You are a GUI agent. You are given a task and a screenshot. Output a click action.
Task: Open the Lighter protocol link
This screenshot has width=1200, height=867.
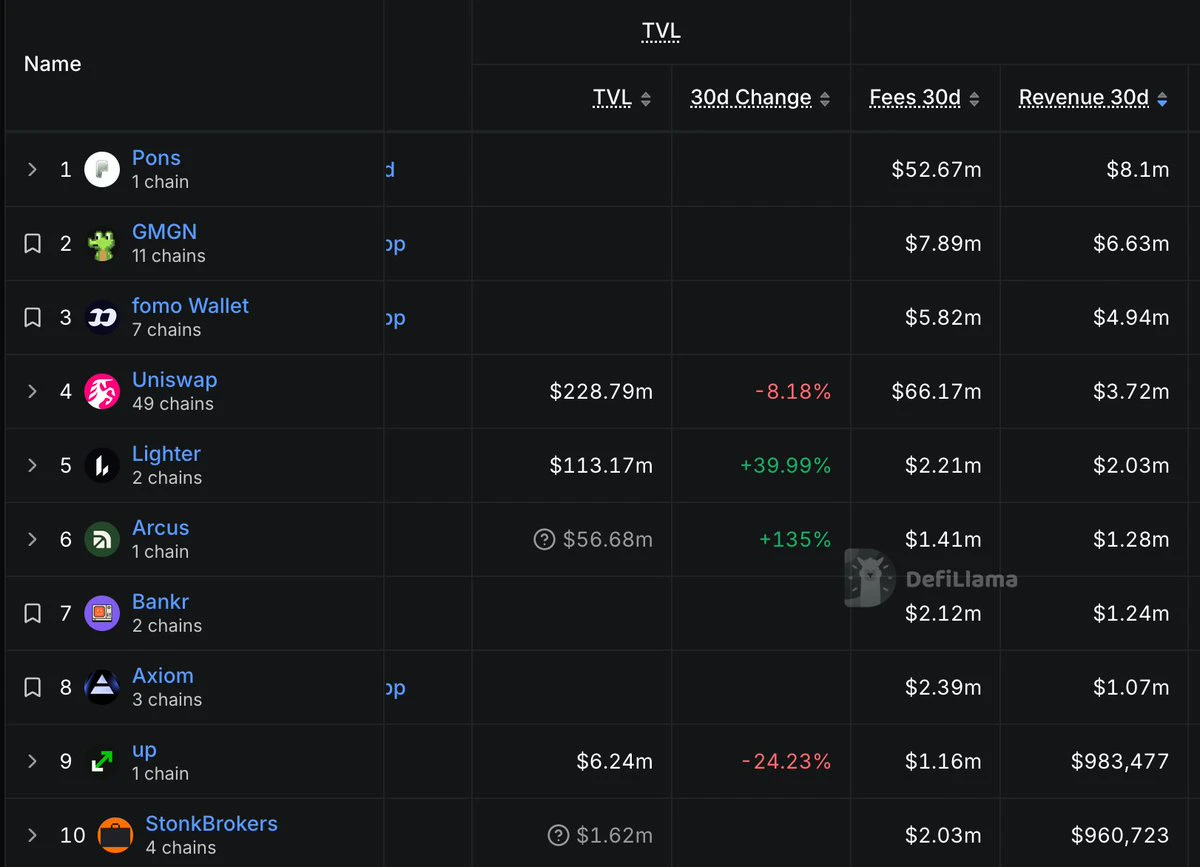pos(166,454)
